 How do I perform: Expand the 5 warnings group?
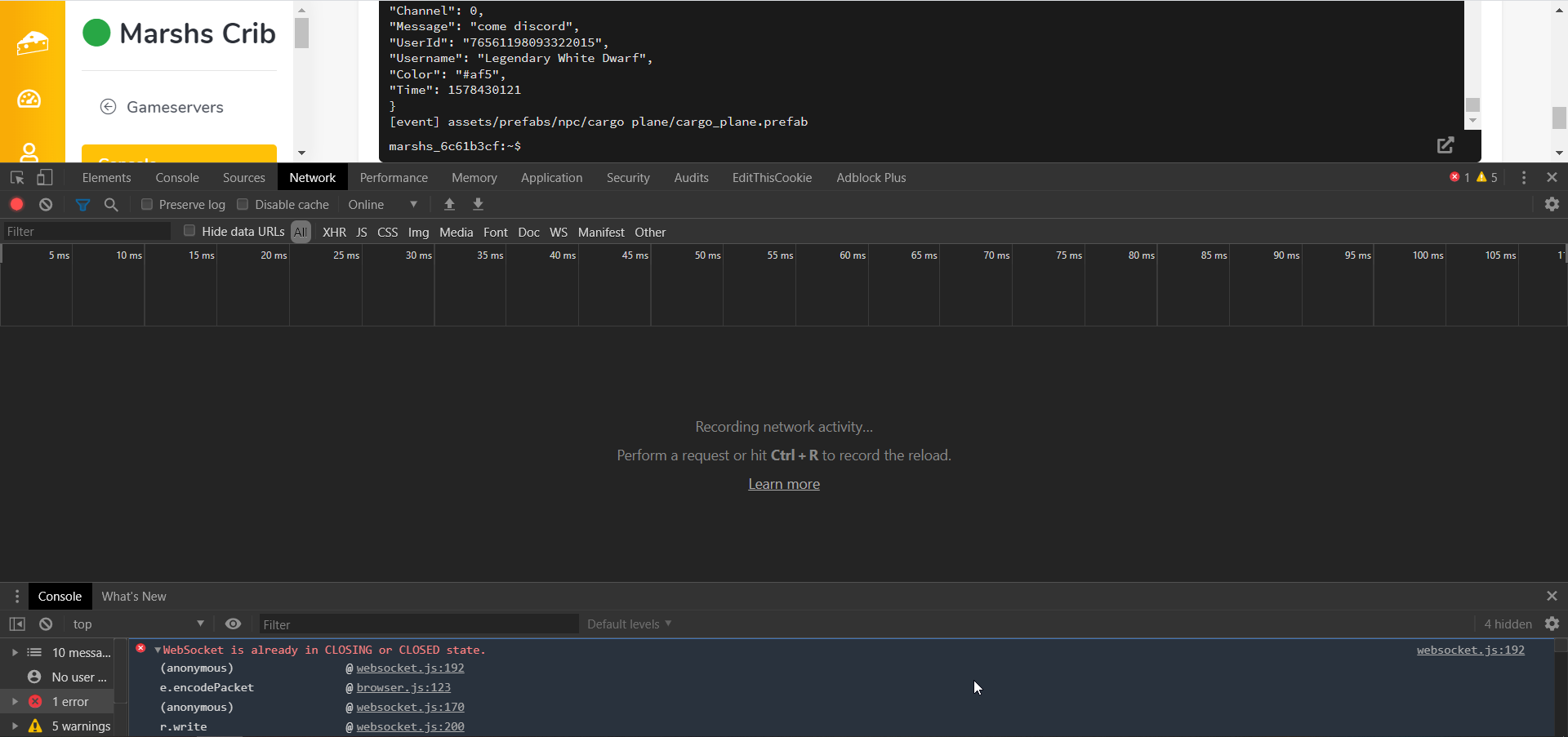[x=15, y=726]
